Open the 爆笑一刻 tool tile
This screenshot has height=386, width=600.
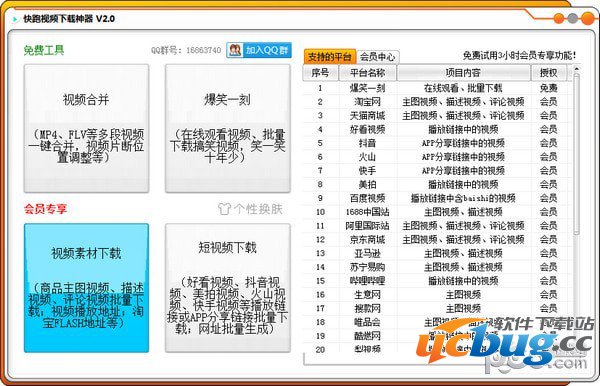(x=228, y=128)
